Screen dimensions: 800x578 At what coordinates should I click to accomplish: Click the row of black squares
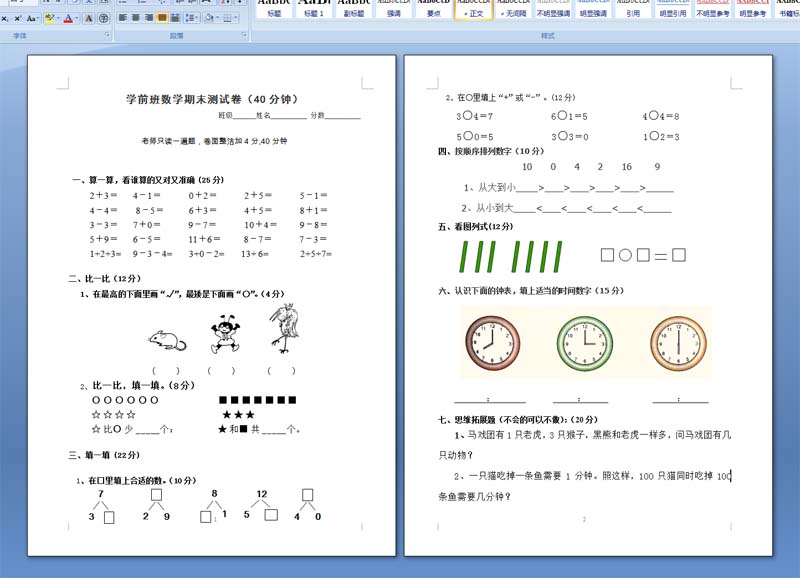tap(258, 400)
